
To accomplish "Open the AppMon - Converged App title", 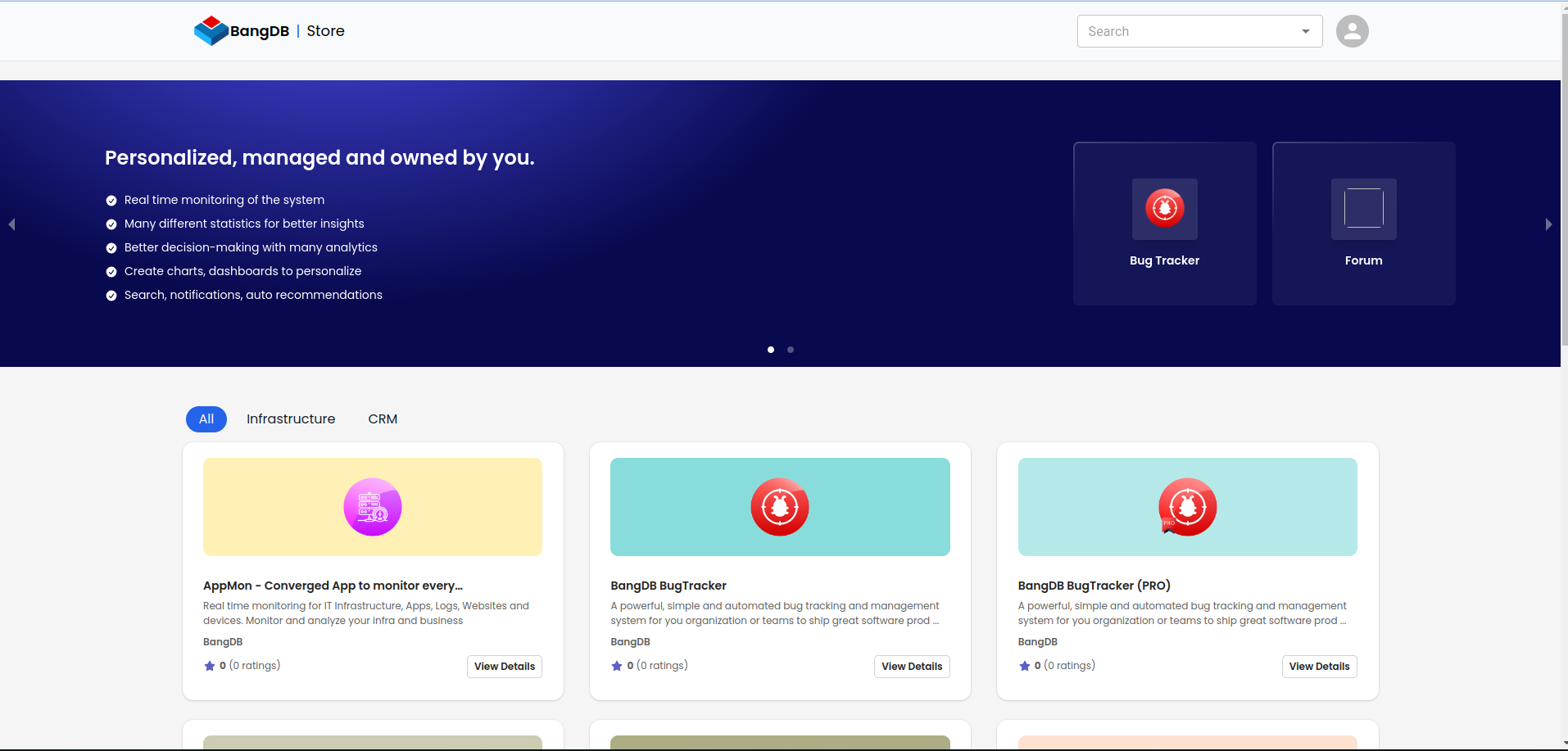I will pos(333,586).
